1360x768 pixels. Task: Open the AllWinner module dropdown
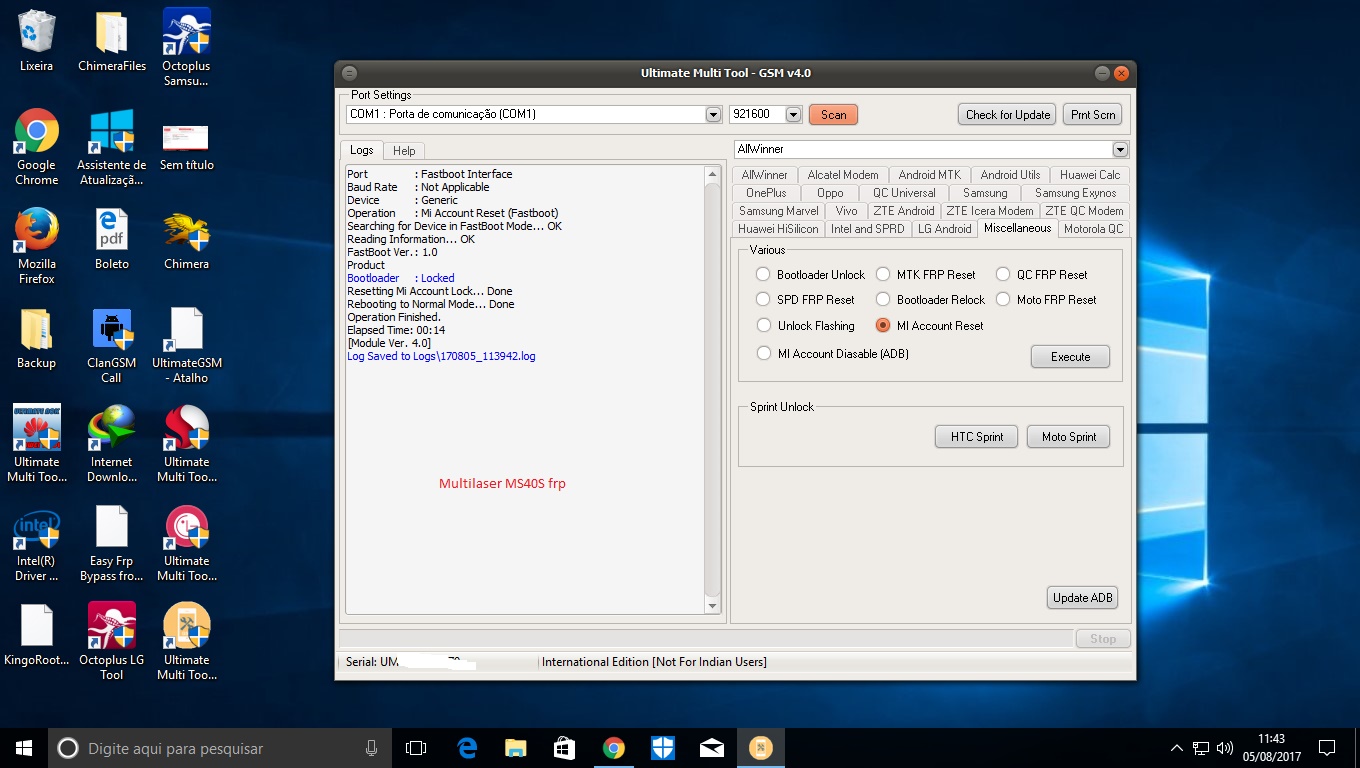(1120, 149)
